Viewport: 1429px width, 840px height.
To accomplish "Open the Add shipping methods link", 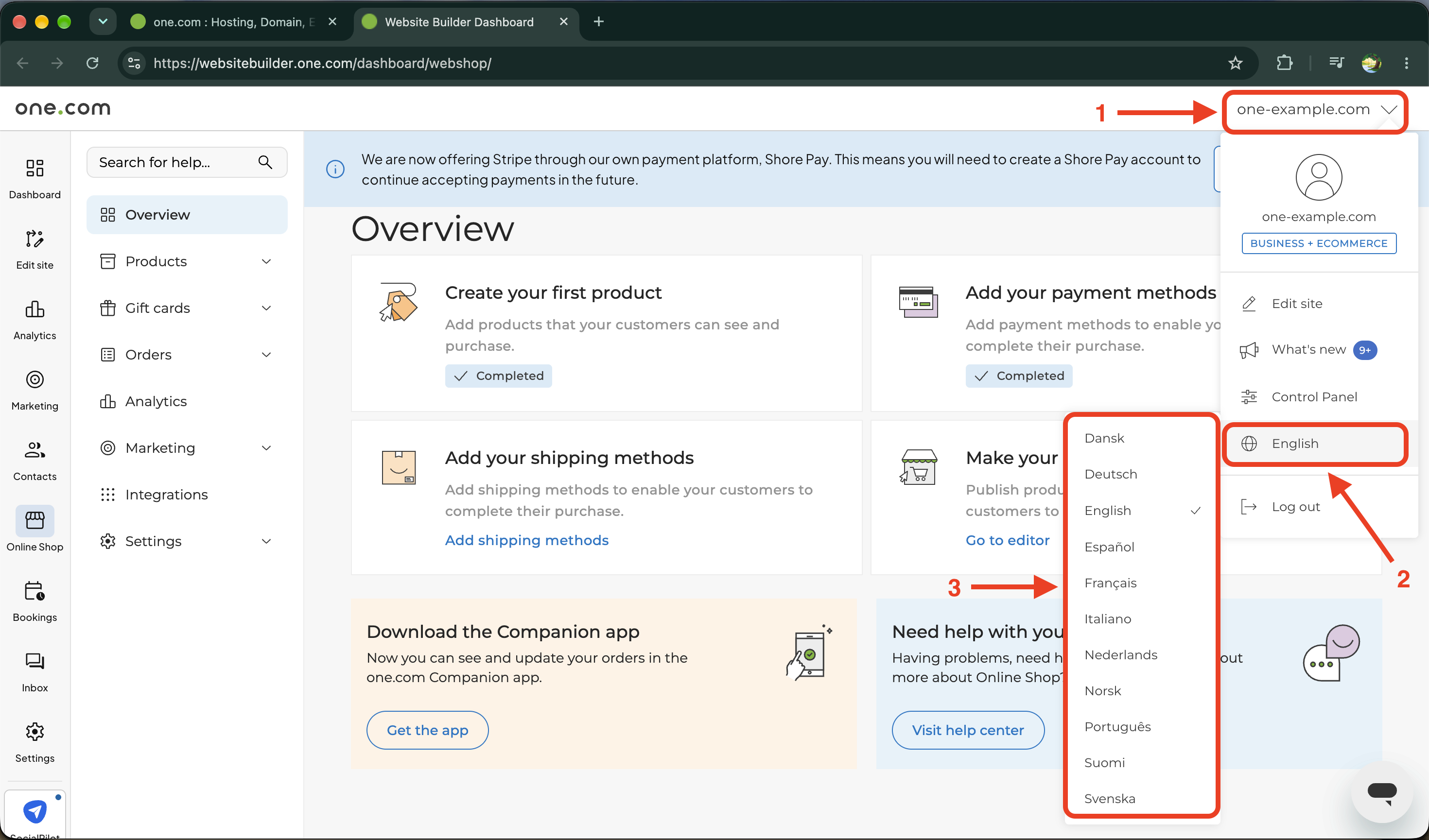I will (527, 540).
